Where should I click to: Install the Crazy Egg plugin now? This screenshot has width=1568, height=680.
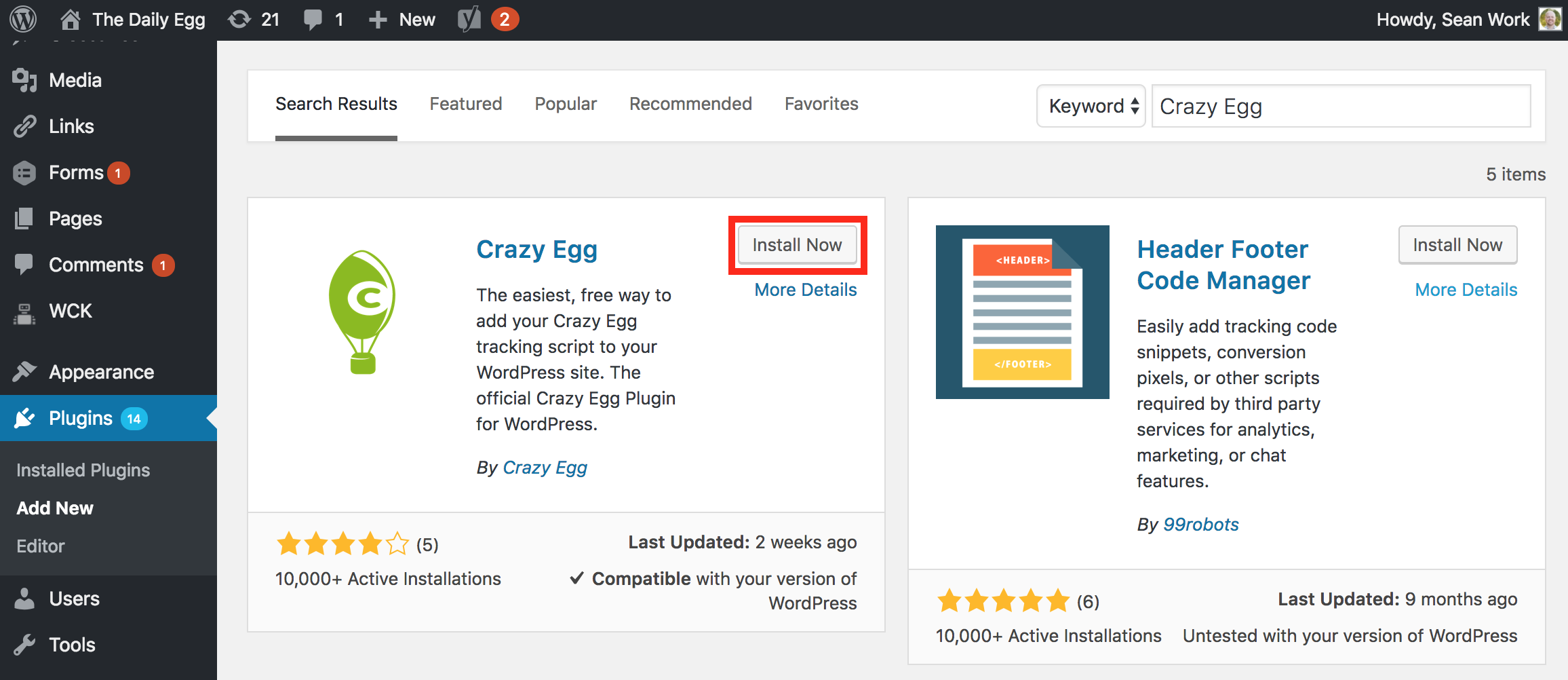tap(798, 245)
